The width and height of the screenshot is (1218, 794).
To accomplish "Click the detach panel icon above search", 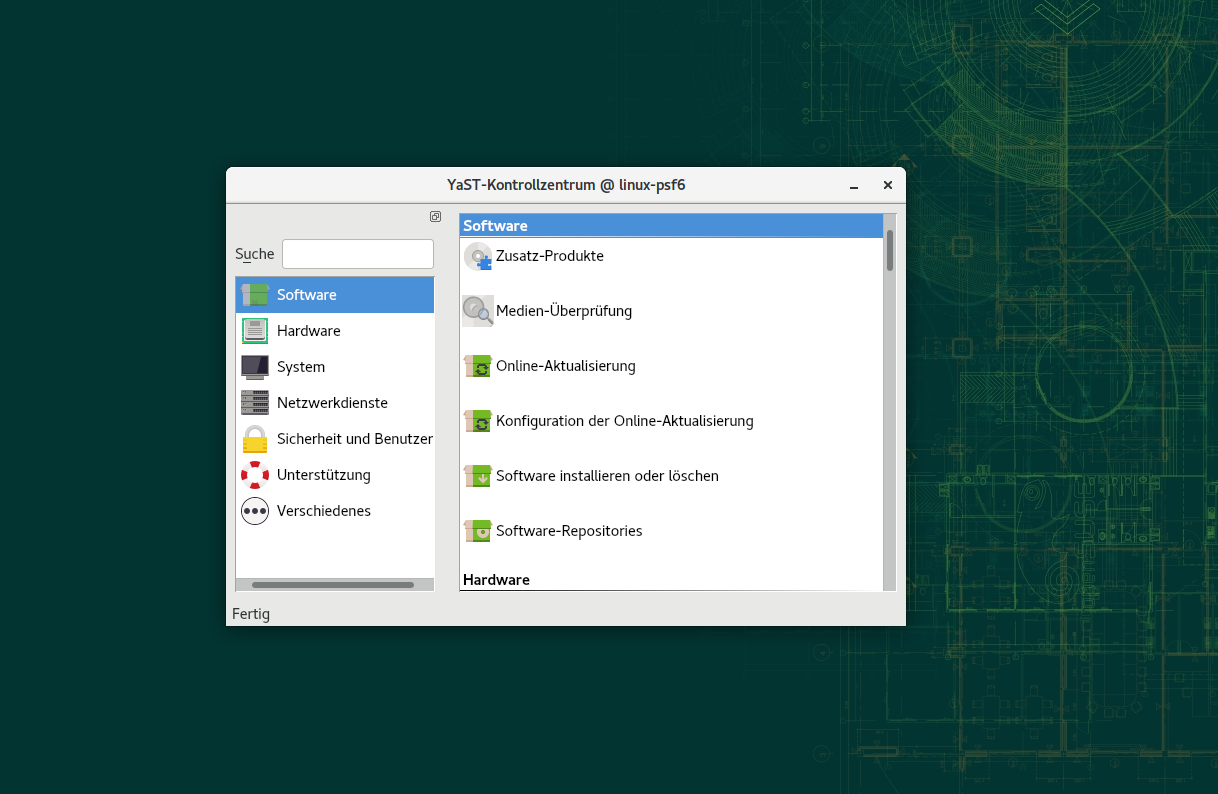I will tap(435, 216).
